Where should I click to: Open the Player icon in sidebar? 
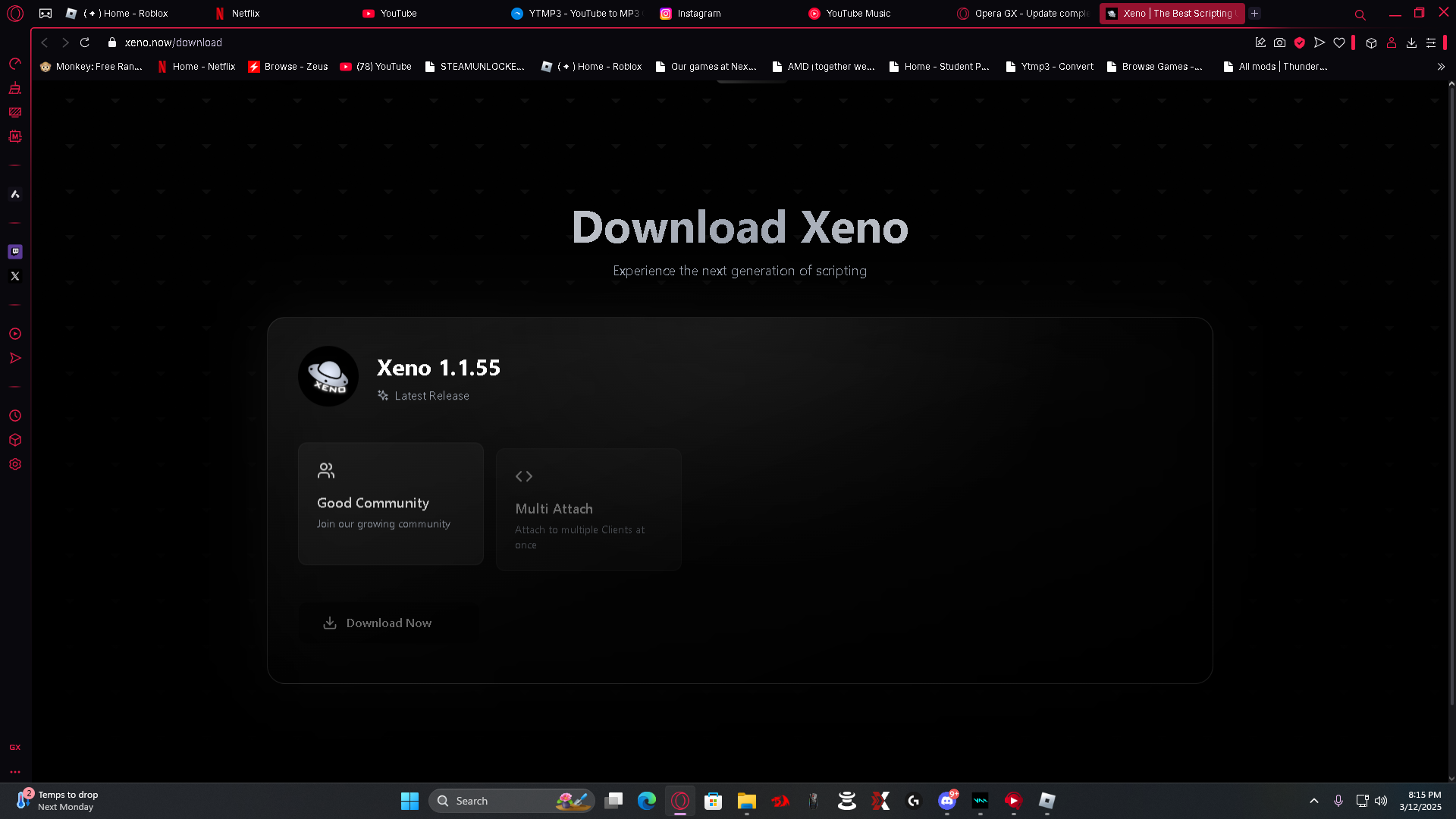coord(15,334)
